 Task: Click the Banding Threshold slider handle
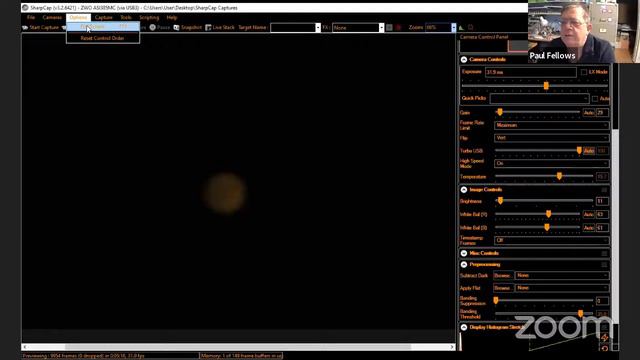(580, 313)
